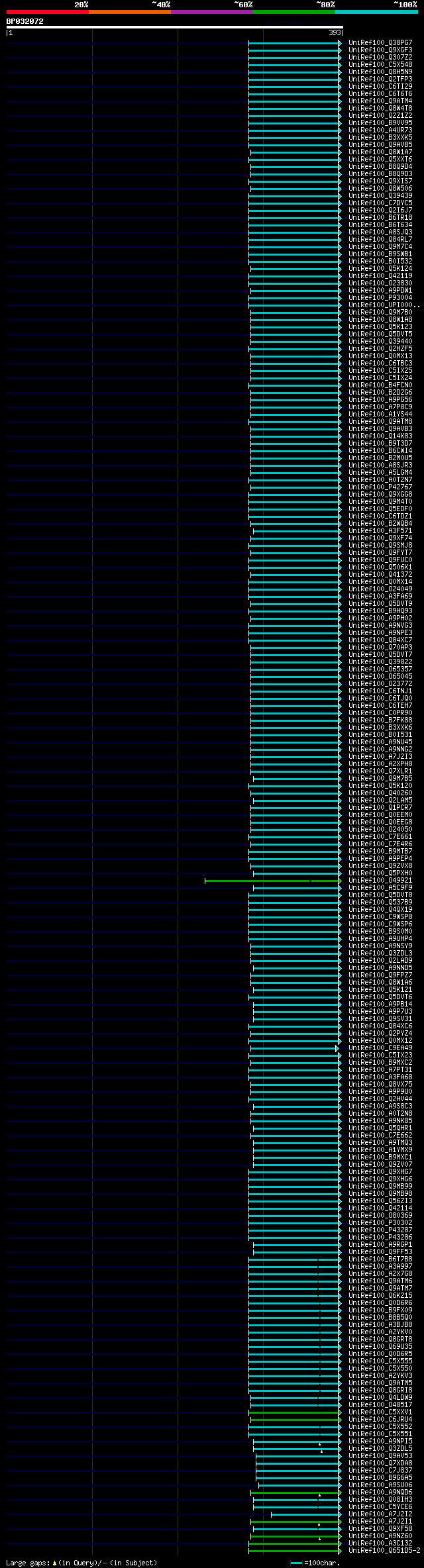Image resolution: width=424 pixels, height=1568 pixels.
Task: Select label UniRef100_A9NK85
Action: coord(380,1120)
